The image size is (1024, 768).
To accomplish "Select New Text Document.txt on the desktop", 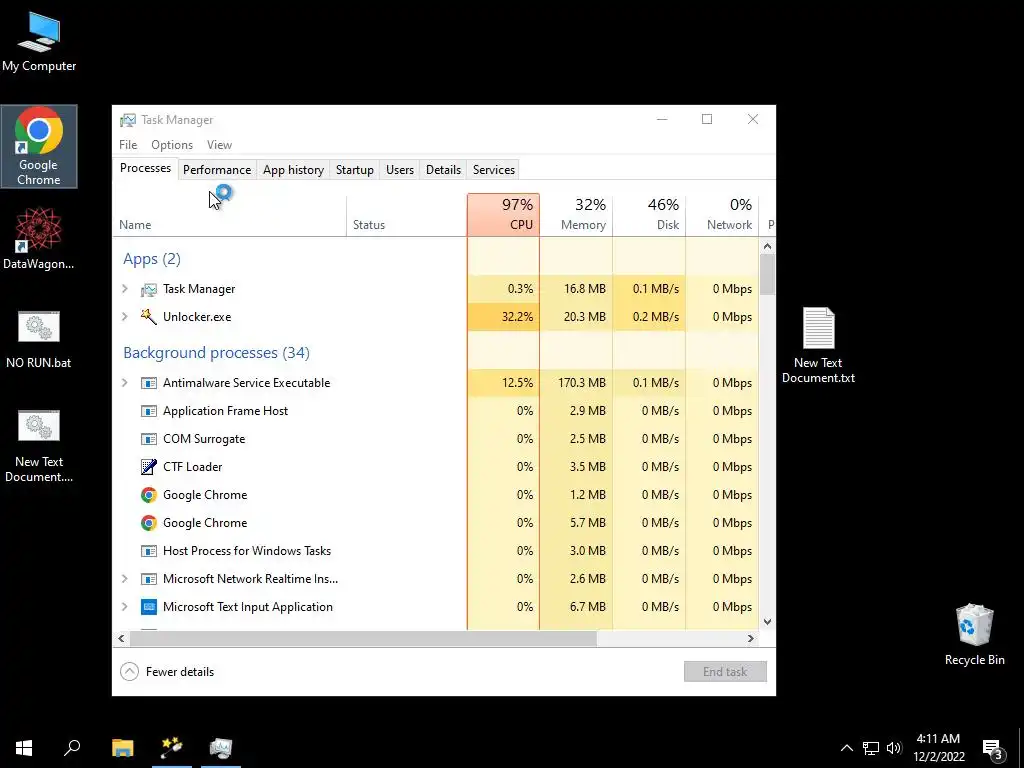I will [x=818, y=345].
